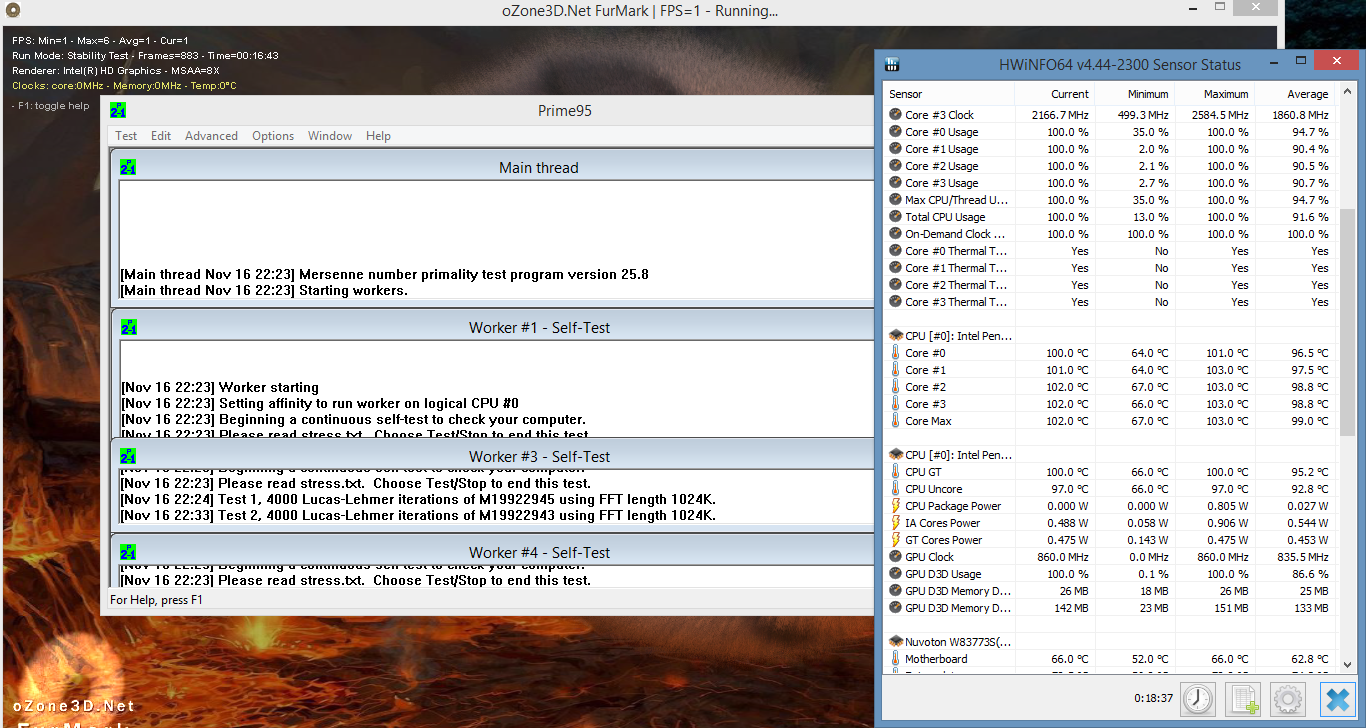The height and width of the screenshot is (728, 1366).
Task: Click the thermometer icon beside Core Max
Action: coord(895,421)
